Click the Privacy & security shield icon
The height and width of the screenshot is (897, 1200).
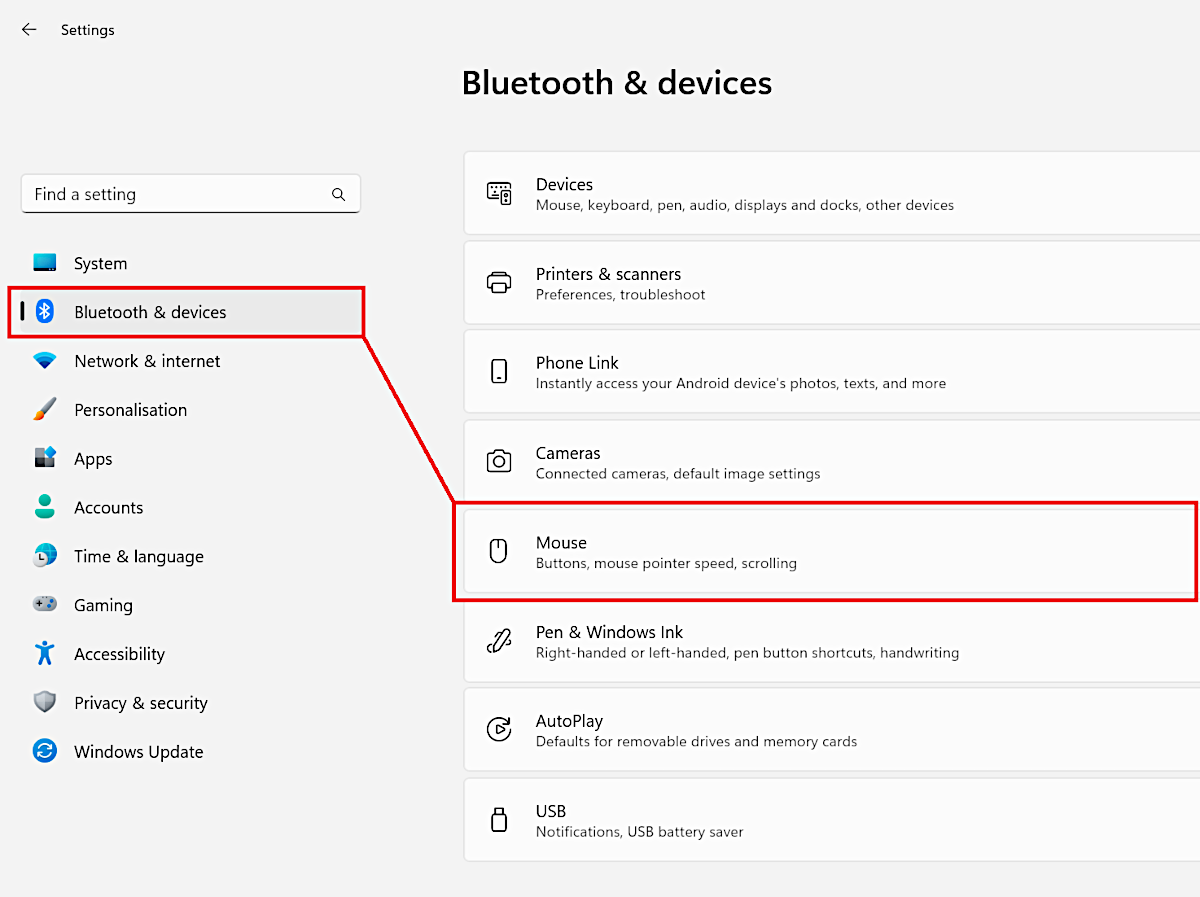click(45, 703)
